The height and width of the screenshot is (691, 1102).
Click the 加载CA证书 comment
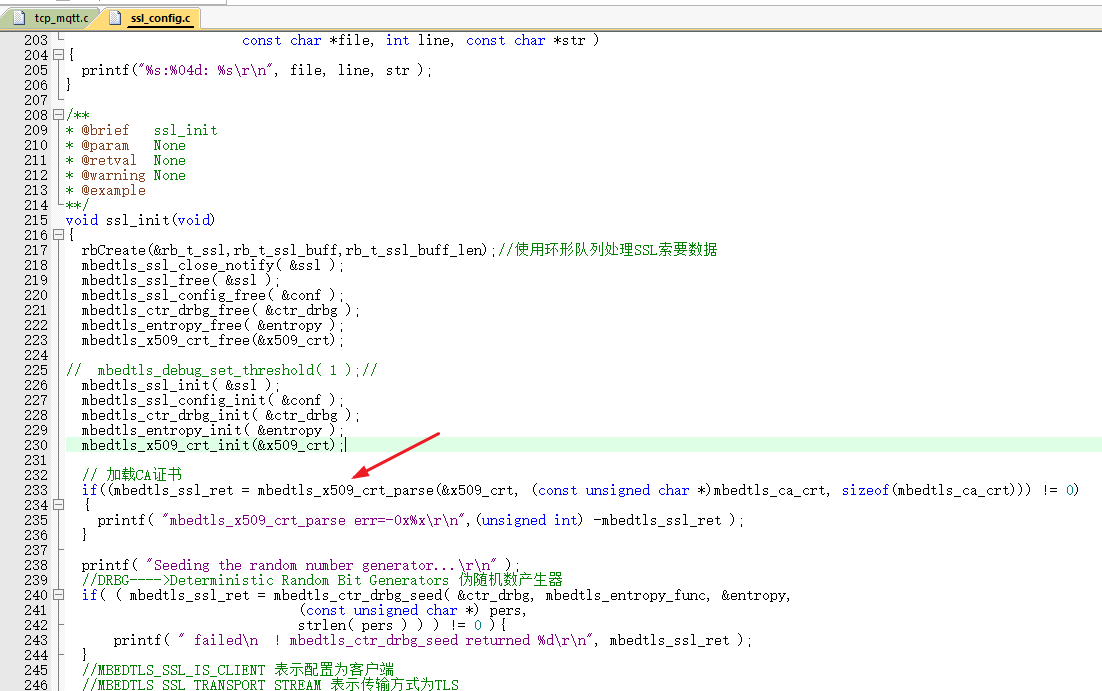pyautogui.click(x=132, y=475)
